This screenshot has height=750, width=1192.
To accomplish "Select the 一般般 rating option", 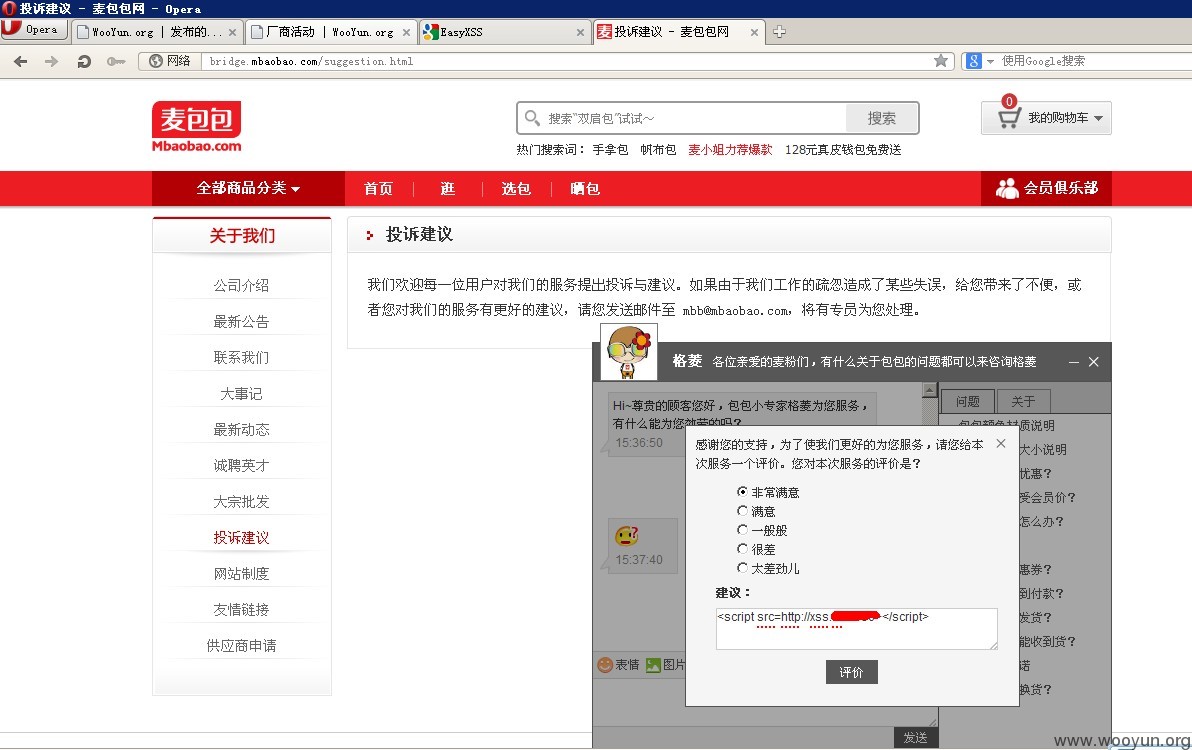I will click(742, 530).
